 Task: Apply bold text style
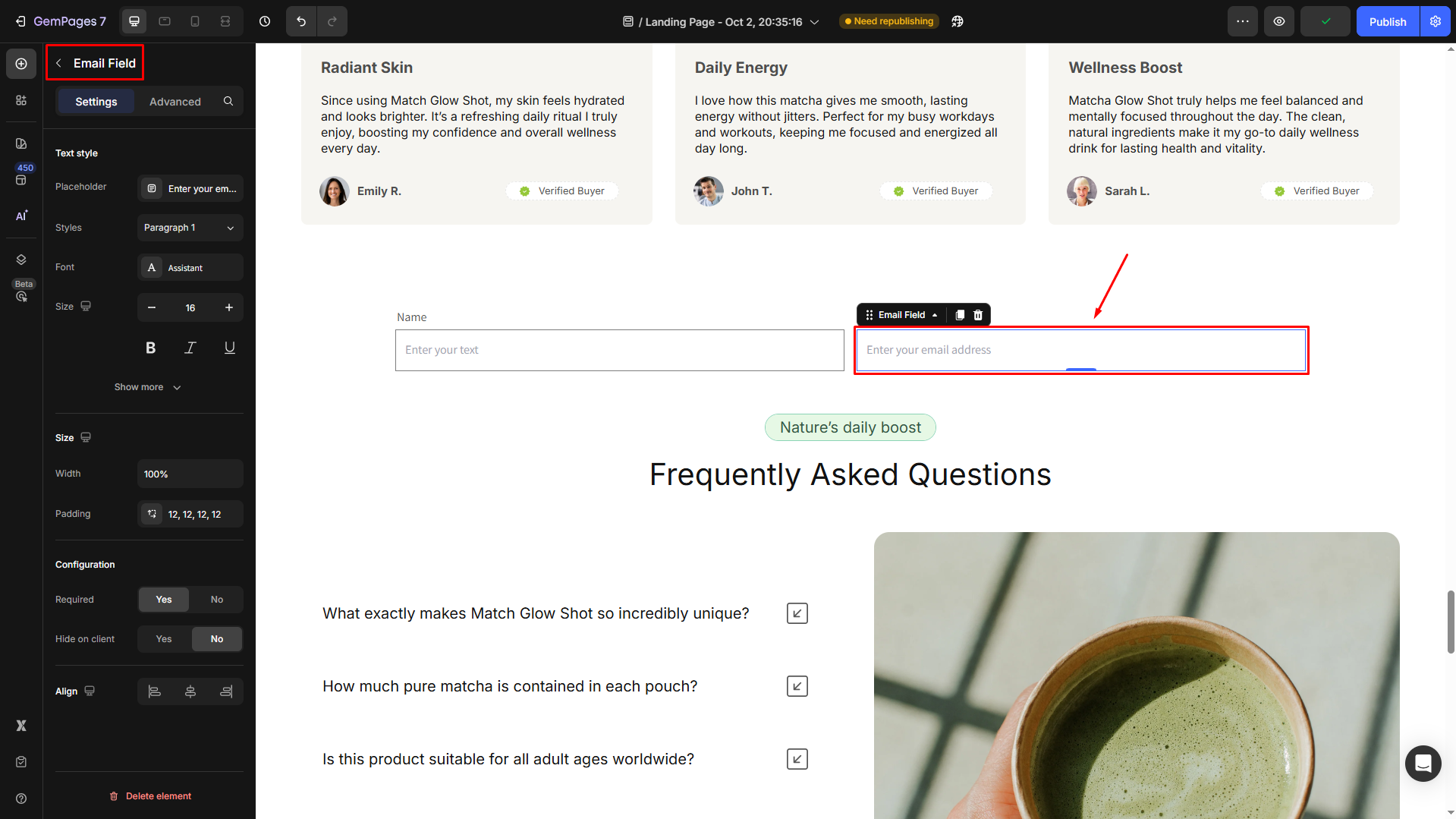pos(150,348)
